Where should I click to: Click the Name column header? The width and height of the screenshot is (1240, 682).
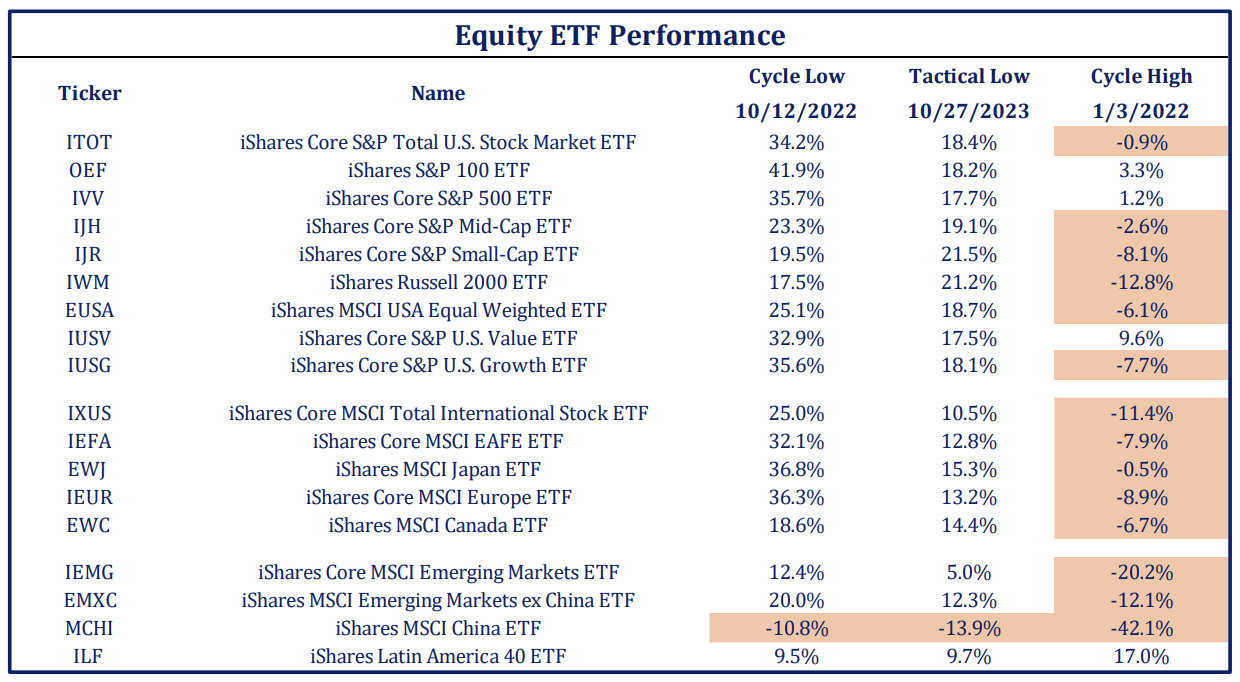438,93
